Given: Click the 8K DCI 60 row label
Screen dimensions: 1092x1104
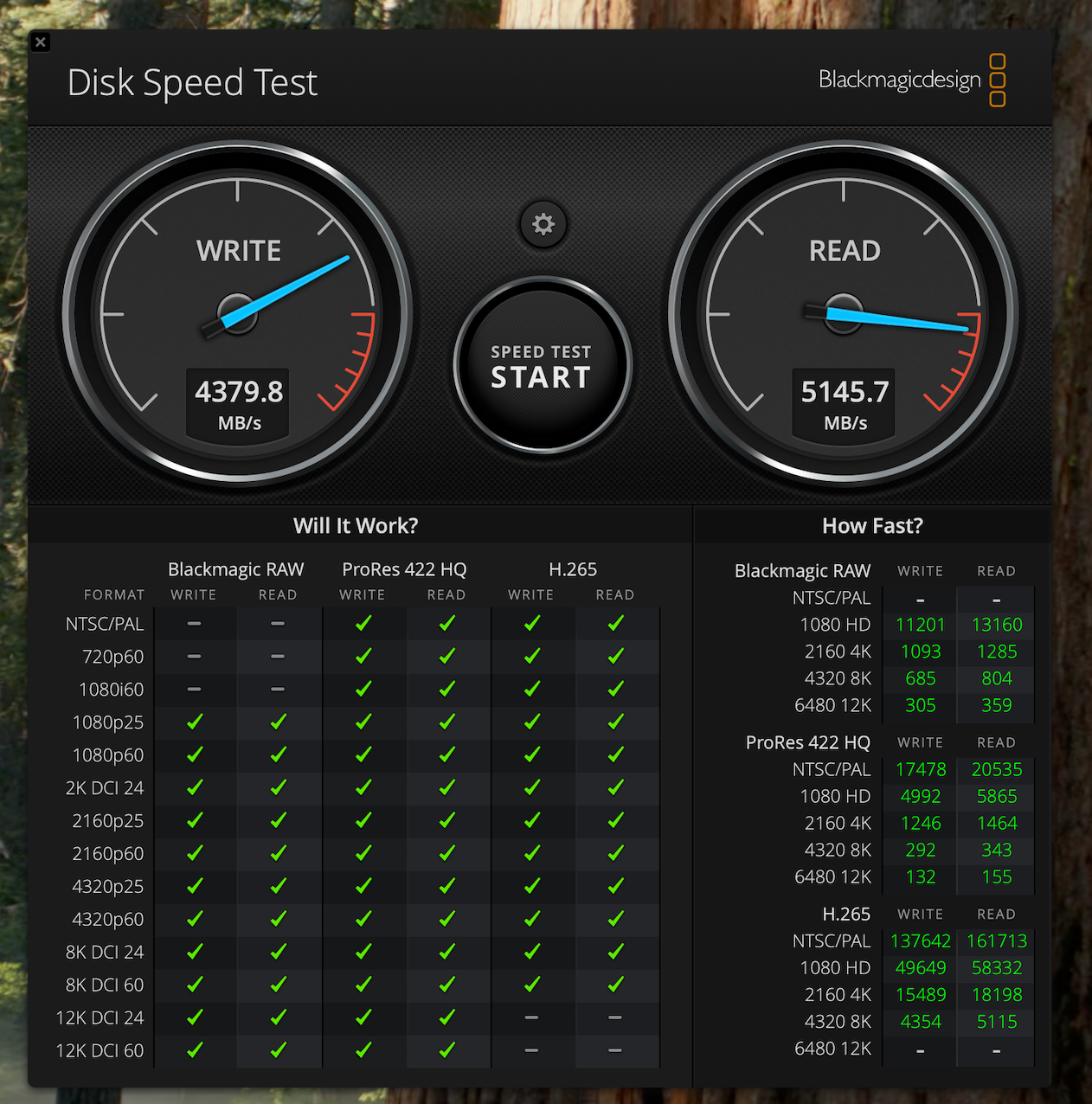Looking at the screenshot, I should 105,985.
